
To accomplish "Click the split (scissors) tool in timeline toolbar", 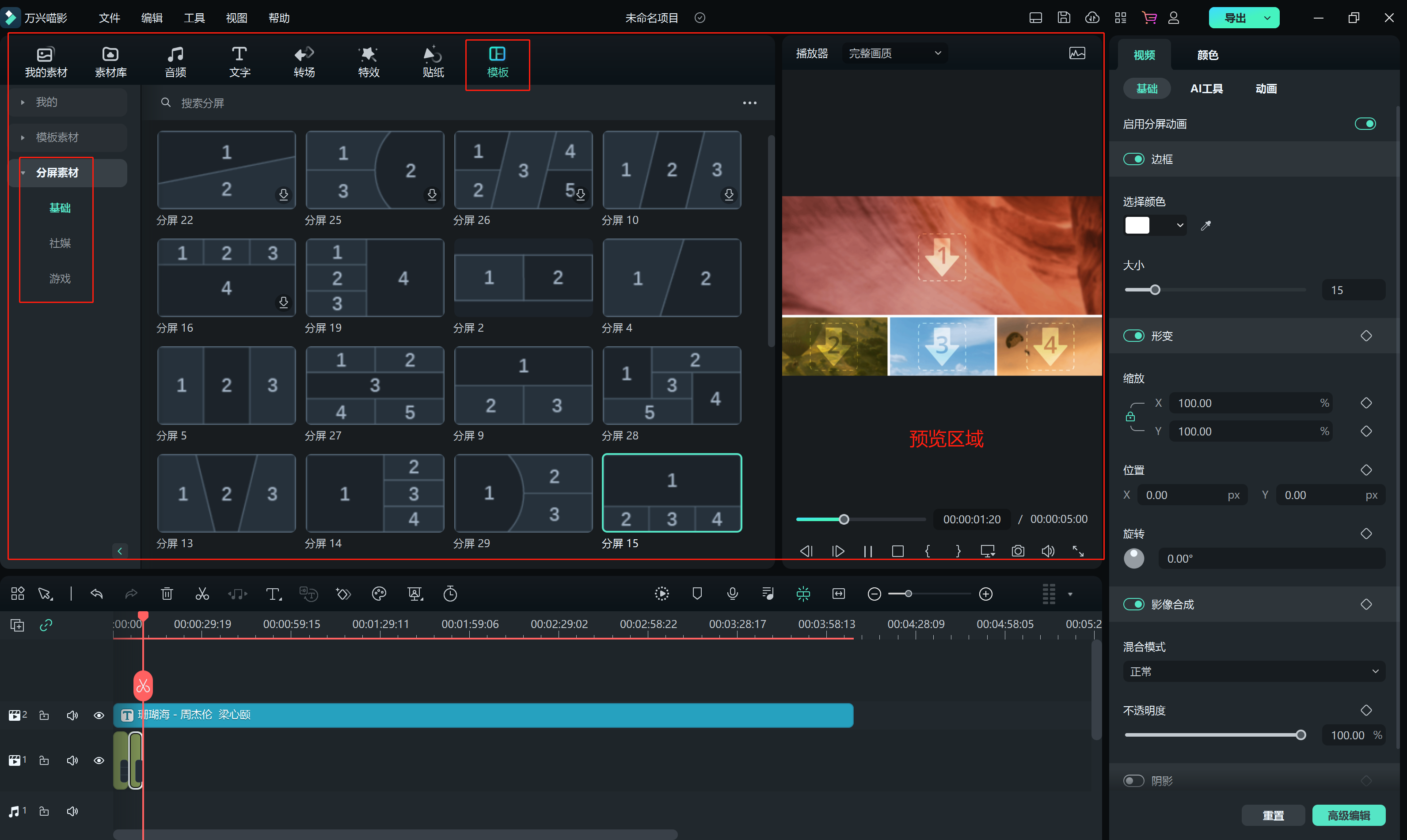I will click(x=202, y=594).
